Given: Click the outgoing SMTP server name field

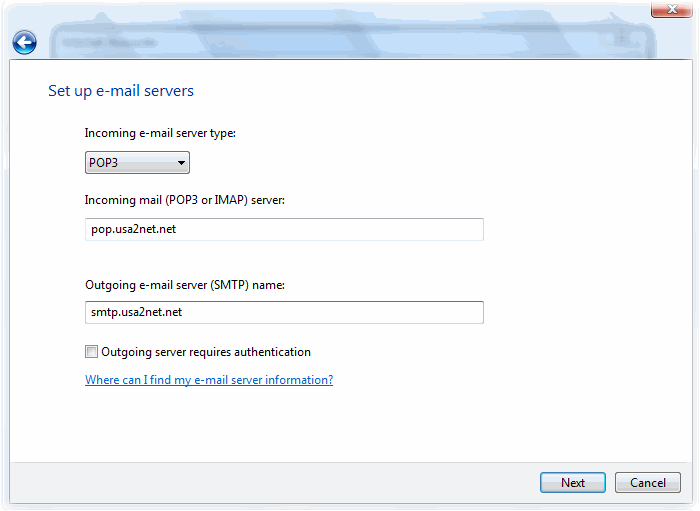Looking at the screenshot, I should coord(284,312).
